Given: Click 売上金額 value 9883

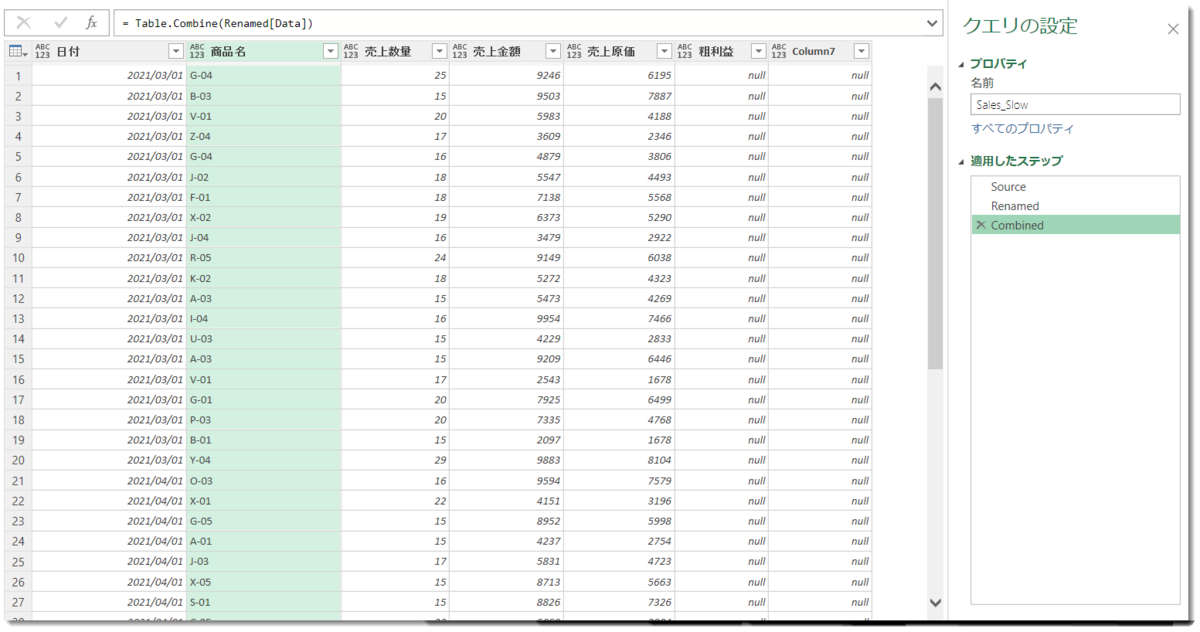Looking at the screenshot, I should (506, 460).
